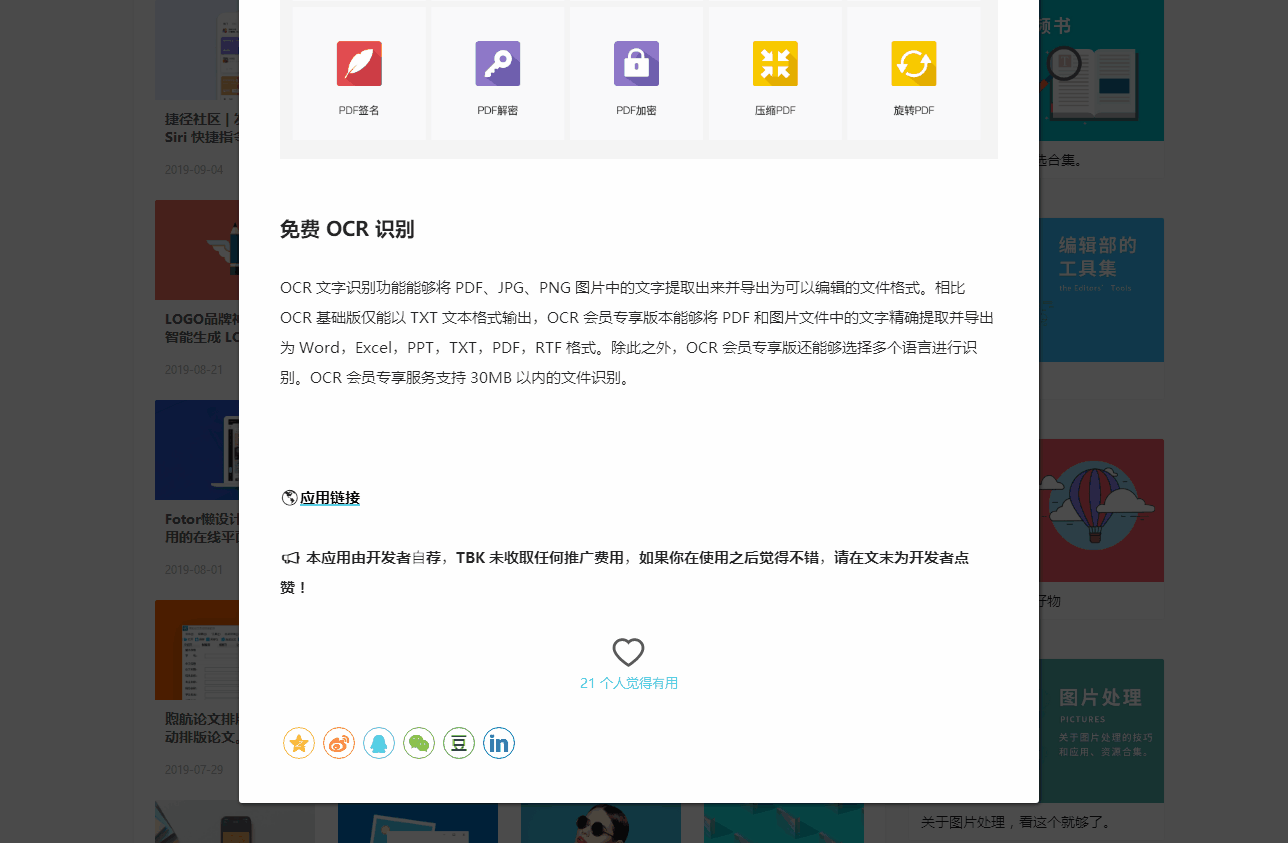Click the PDF签名 label text
This screenshot has width=1288, height=843.
[359, 110]
